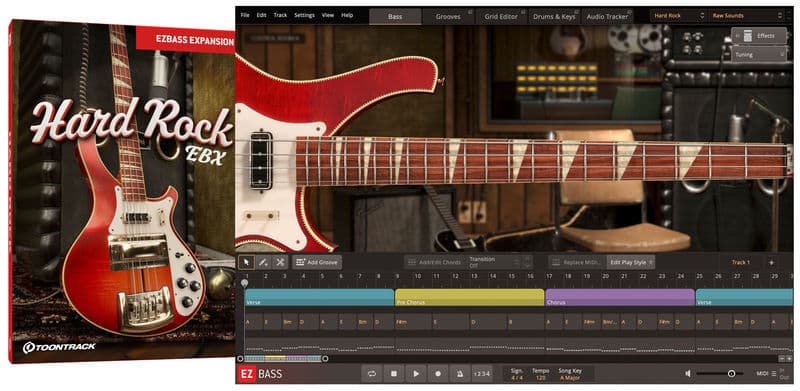Open the Track menu
This screenshot has height=391, width=800.
coord(280,15)
